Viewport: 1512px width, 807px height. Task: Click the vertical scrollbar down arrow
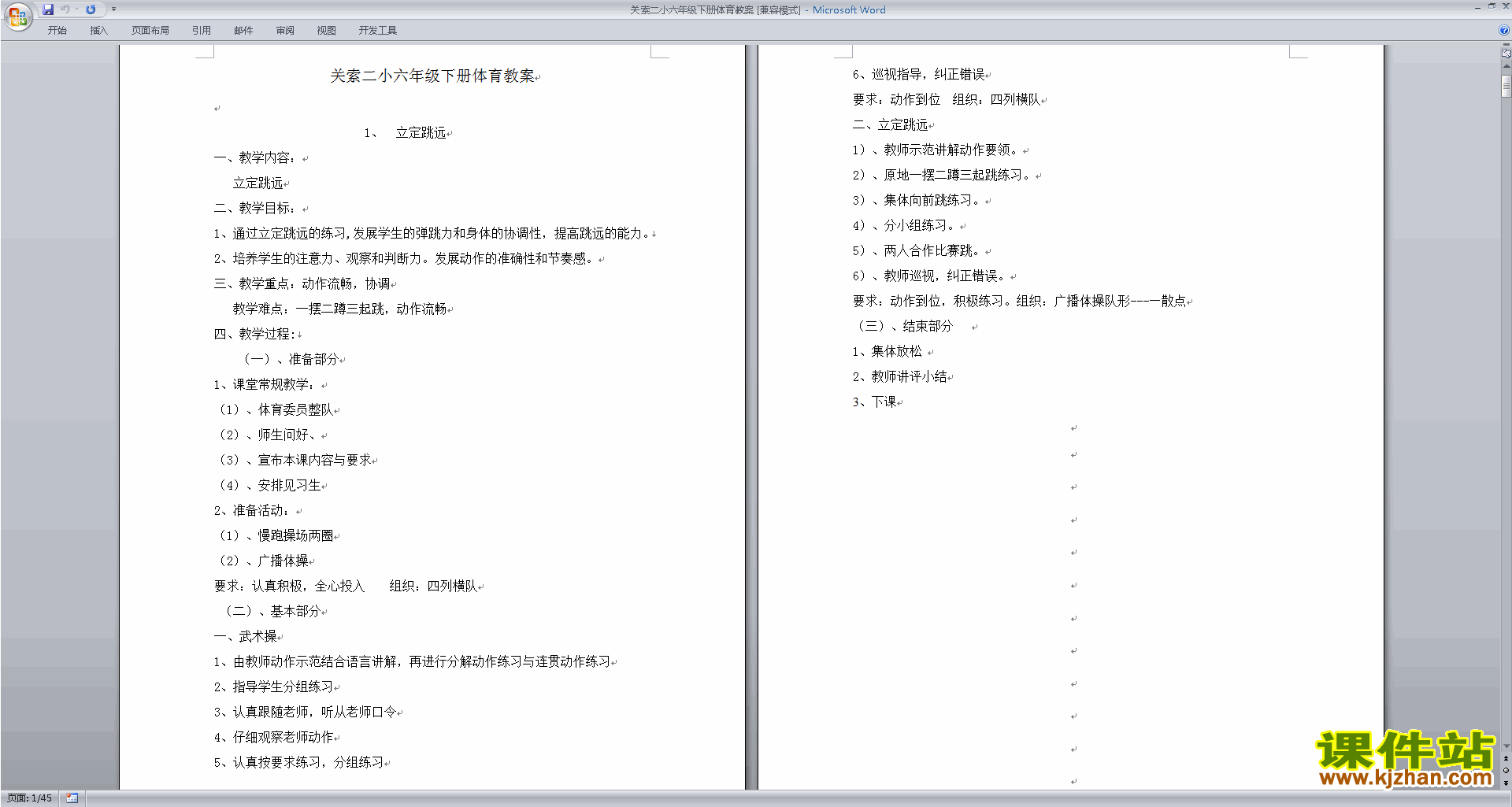point(1506,746)
